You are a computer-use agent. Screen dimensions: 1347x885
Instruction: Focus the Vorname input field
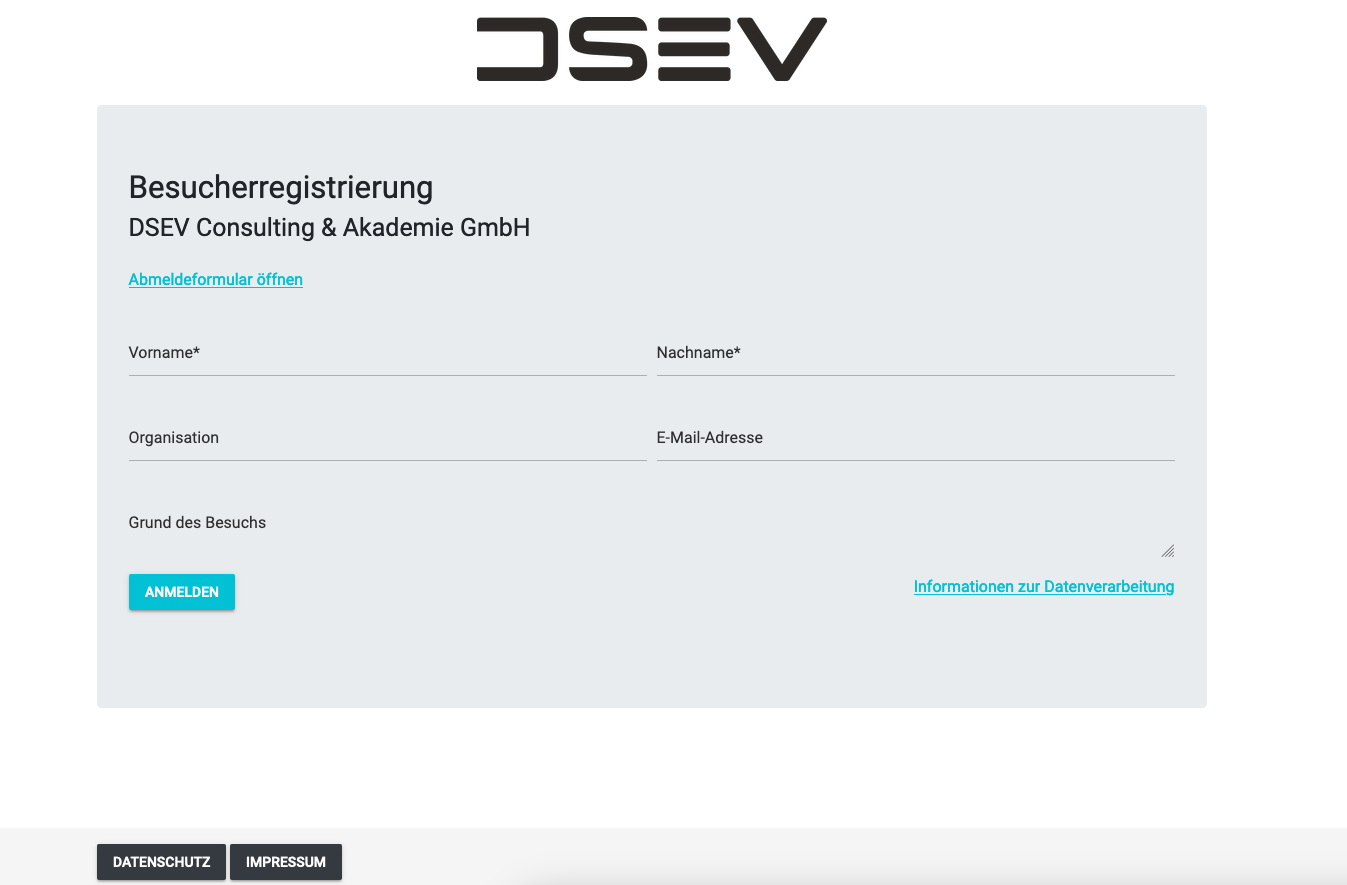[x=388, y=353]
